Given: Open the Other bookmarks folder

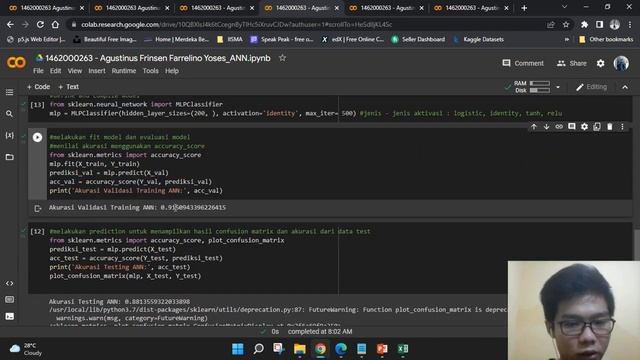Looking at the screenshot, I should point(606,40).
